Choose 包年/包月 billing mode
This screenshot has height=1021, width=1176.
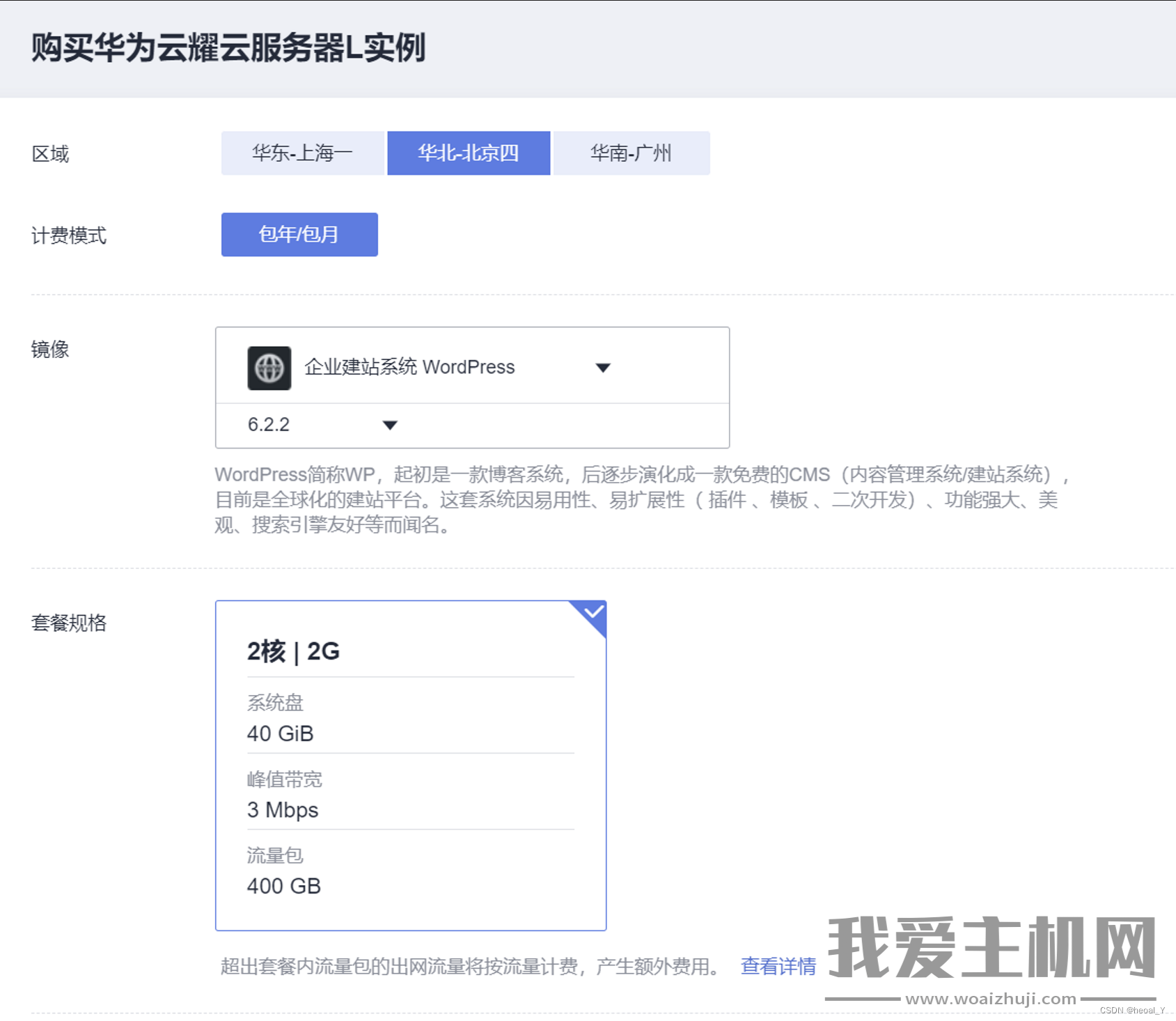point(299,235)
